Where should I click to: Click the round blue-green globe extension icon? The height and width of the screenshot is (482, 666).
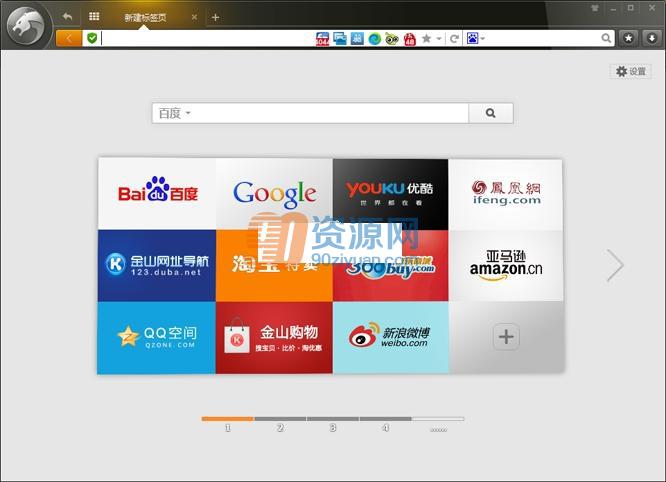tap(374, 39)
